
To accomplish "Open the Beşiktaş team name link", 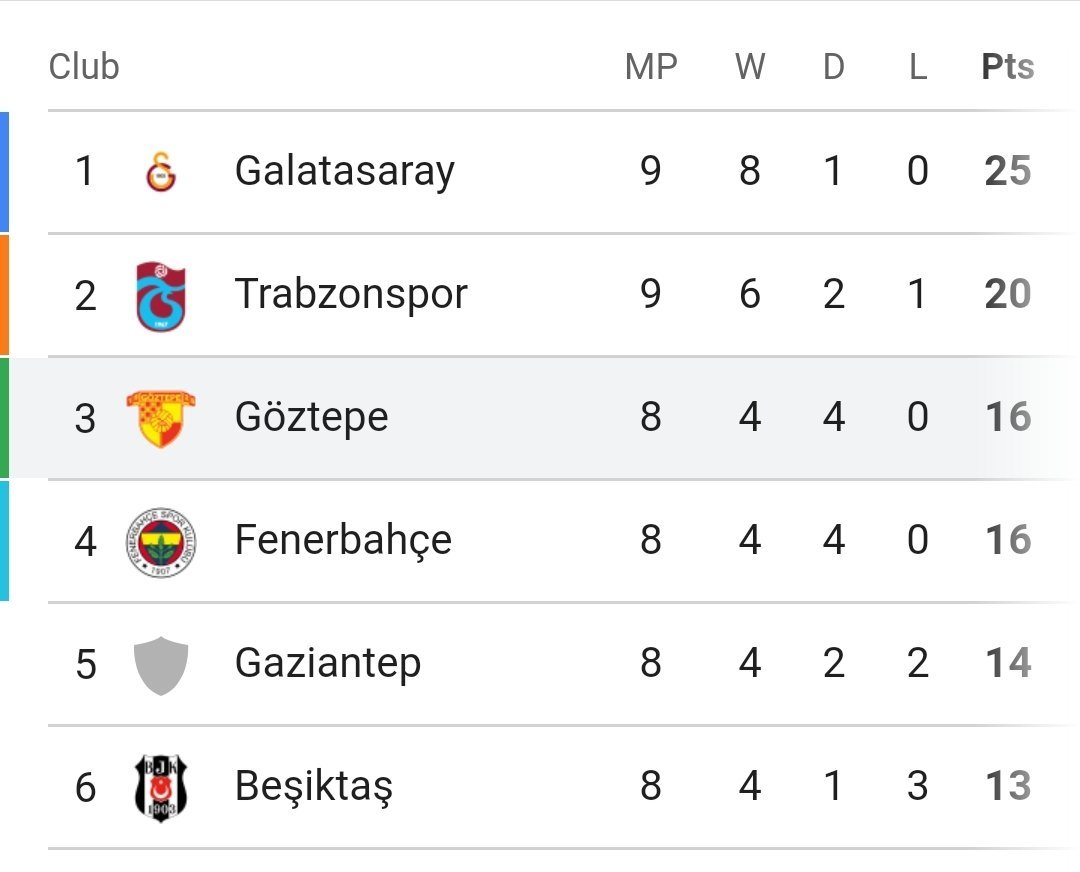I will 313,787.
